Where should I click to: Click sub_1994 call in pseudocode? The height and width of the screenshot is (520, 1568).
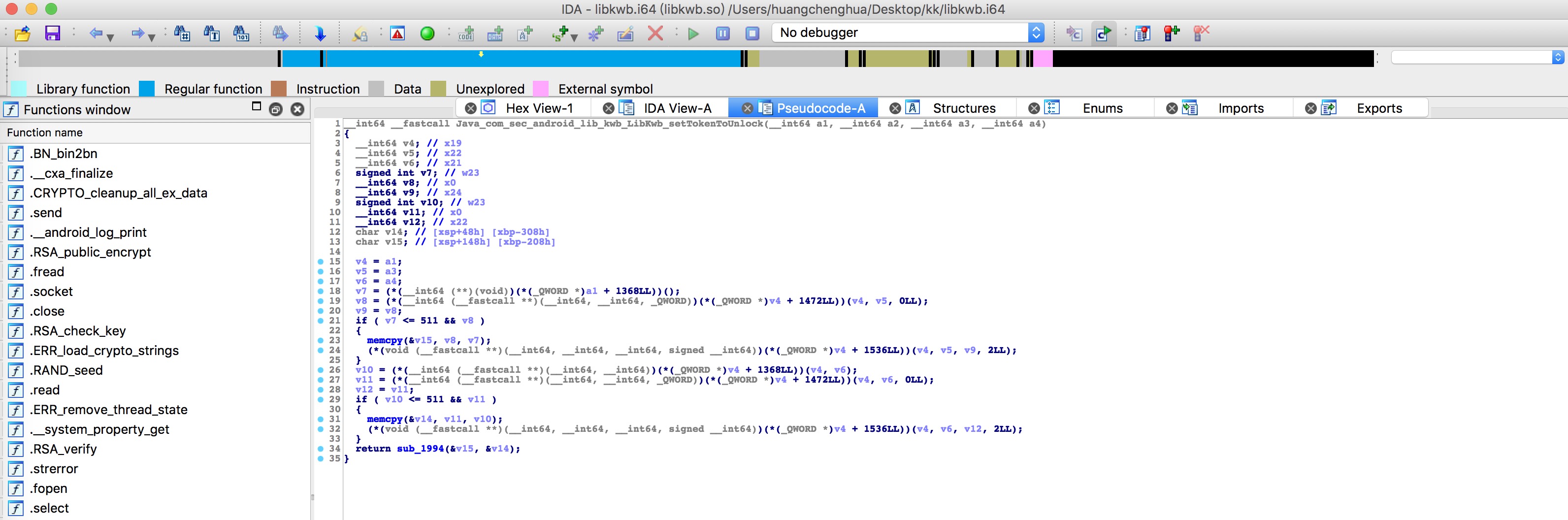point(420,449)
